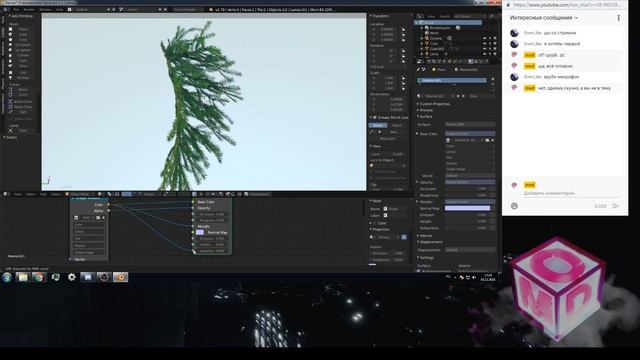The image size is (640, 360).
Task: Open Help menu
Action: point(60,9)
